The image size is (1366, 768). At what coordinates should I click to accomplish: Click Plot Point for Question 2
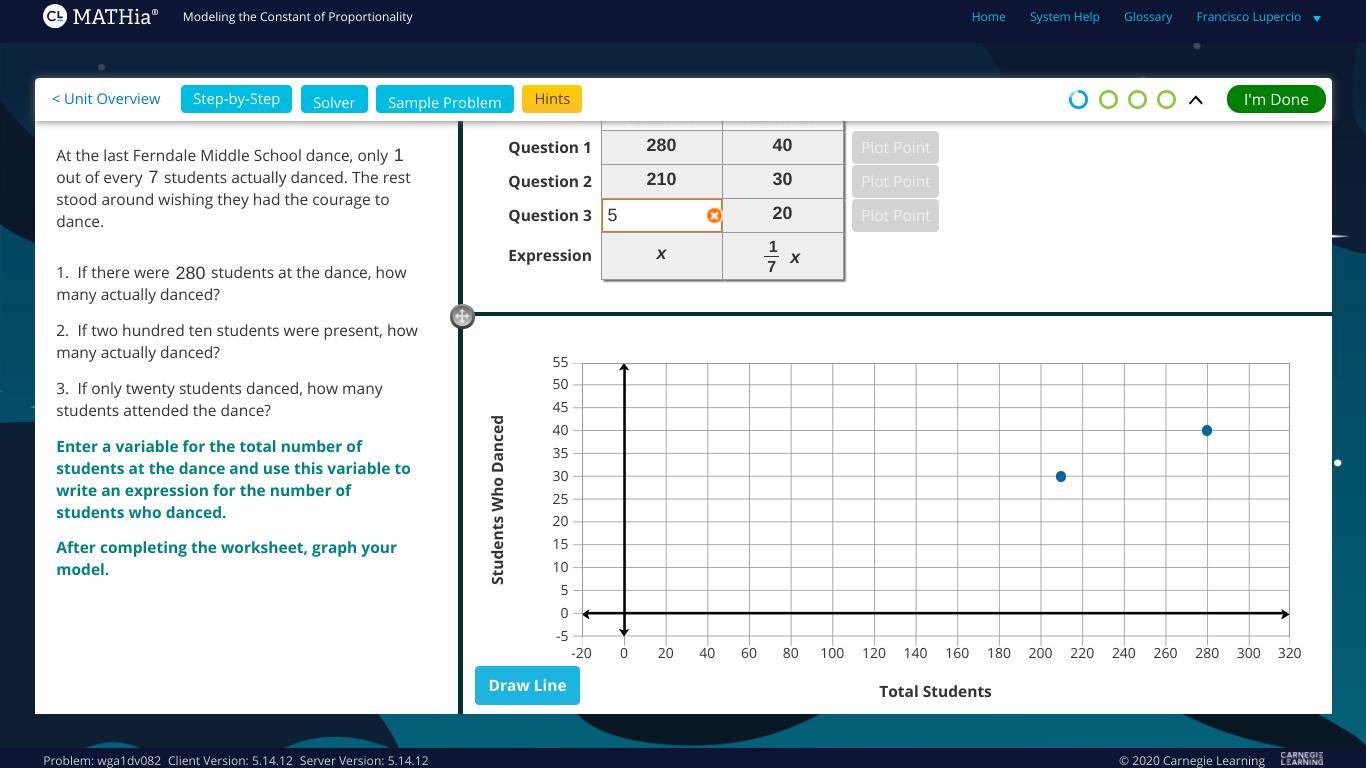point(895,181)
